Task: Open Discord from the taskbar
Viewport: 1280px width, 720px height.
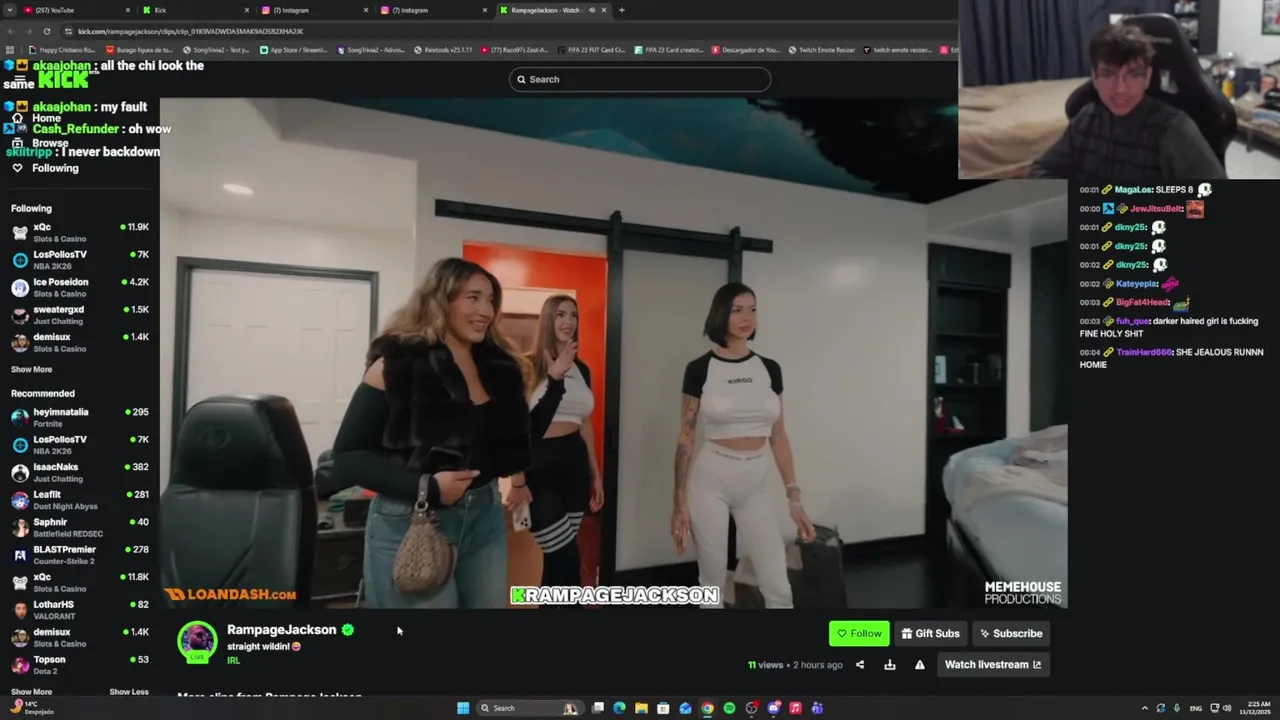Action: 773,708
